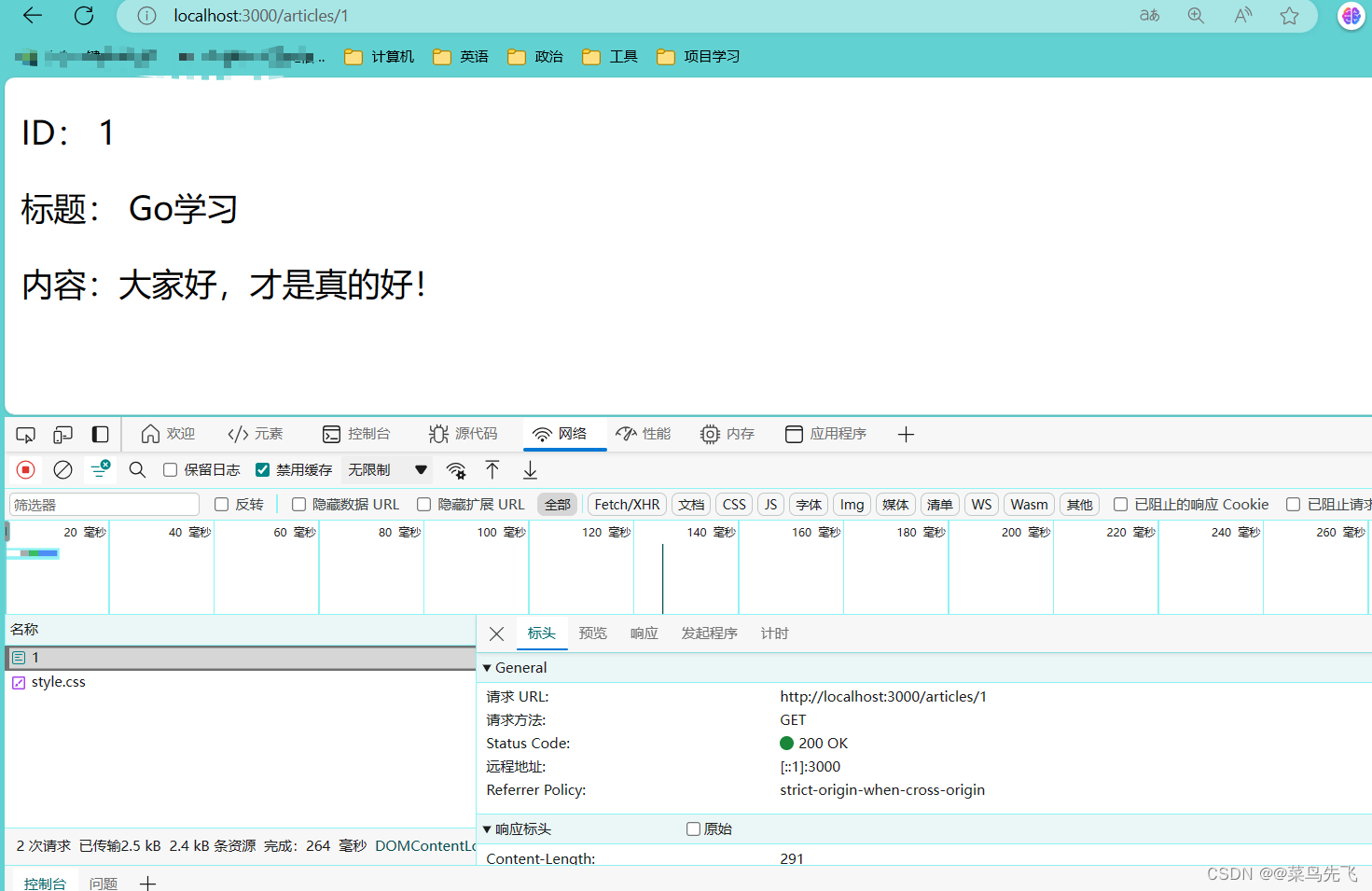Activate the inspect element picker icon
Screen dimensions: 1372x891
[26, 435]
